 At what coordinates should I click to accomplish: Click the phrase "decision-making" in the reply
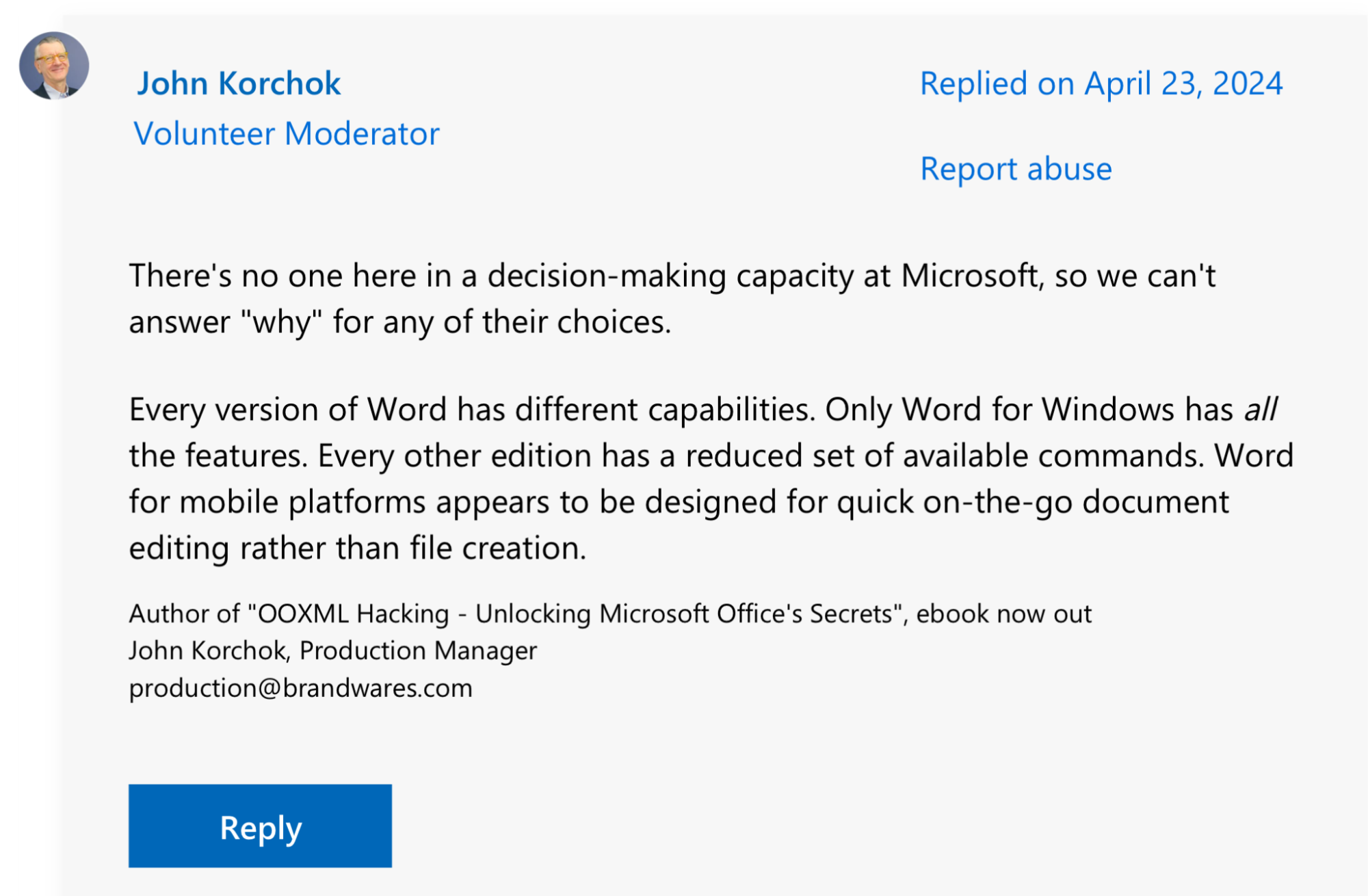point(607,276)
